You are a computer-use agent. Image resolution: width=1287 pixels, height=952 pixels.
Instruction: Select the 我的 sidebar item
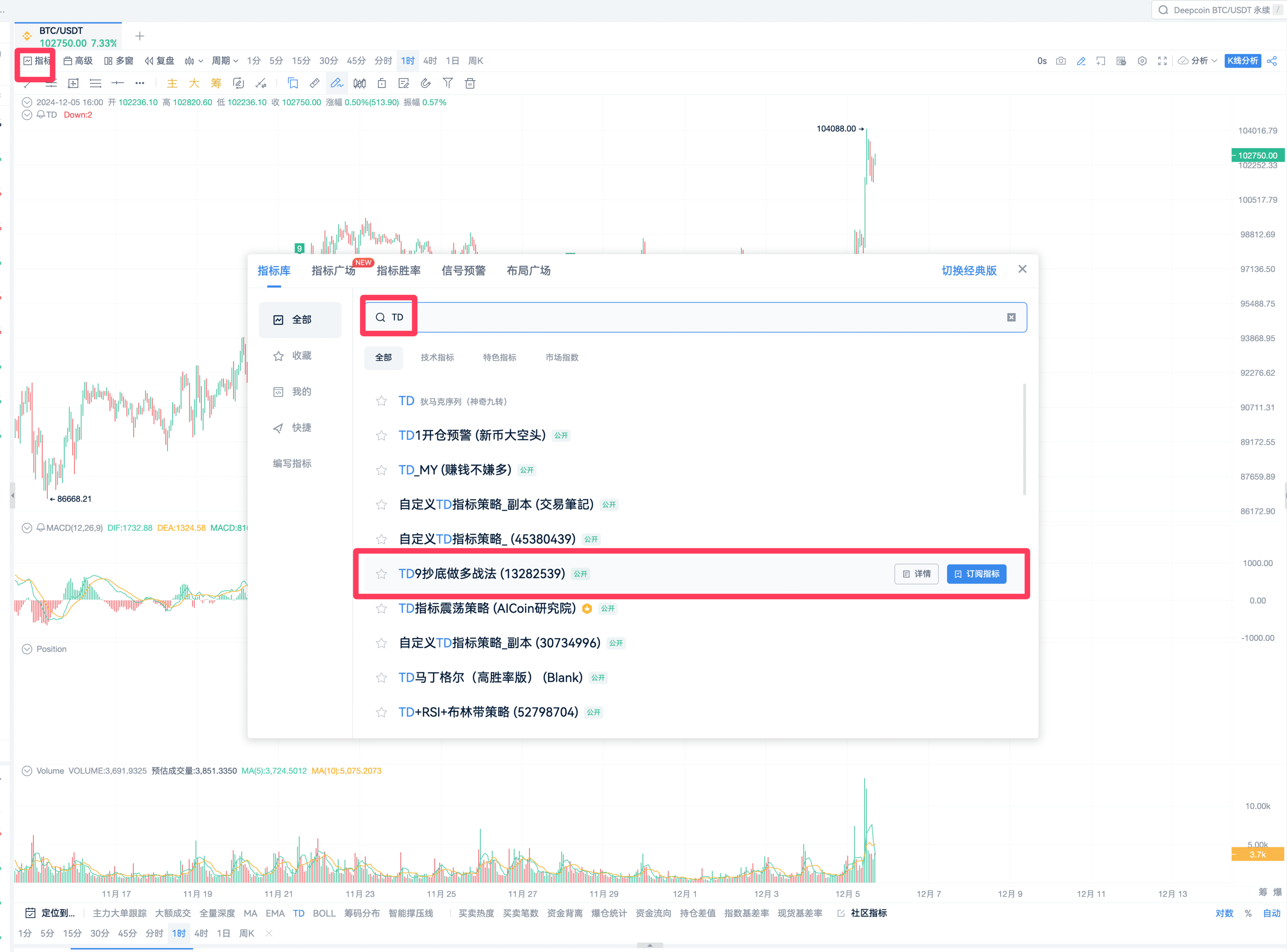pyautogui.click(x=300, y=392)
